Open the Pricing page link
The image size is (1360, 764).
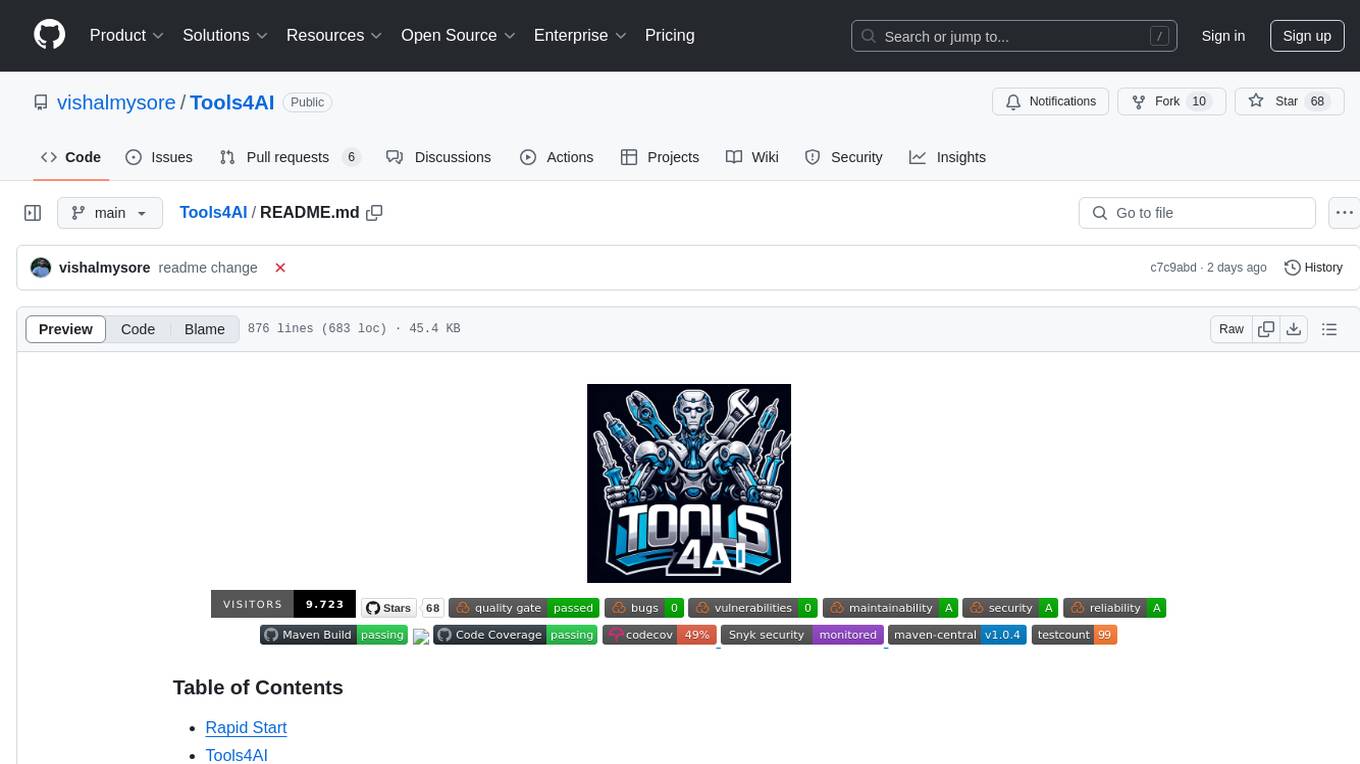[670, 35]
